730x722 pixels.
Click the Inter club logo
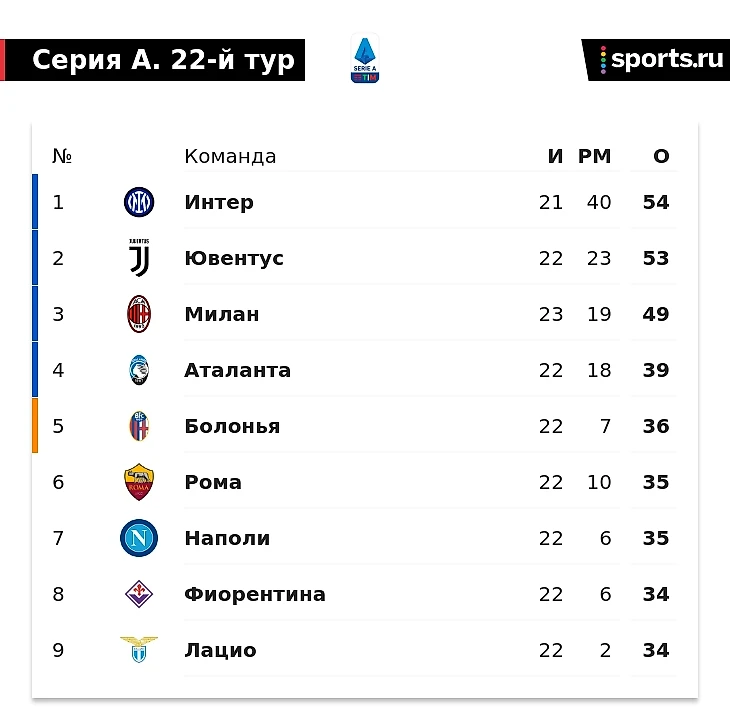pyautogui.click(x=139, y=202)
